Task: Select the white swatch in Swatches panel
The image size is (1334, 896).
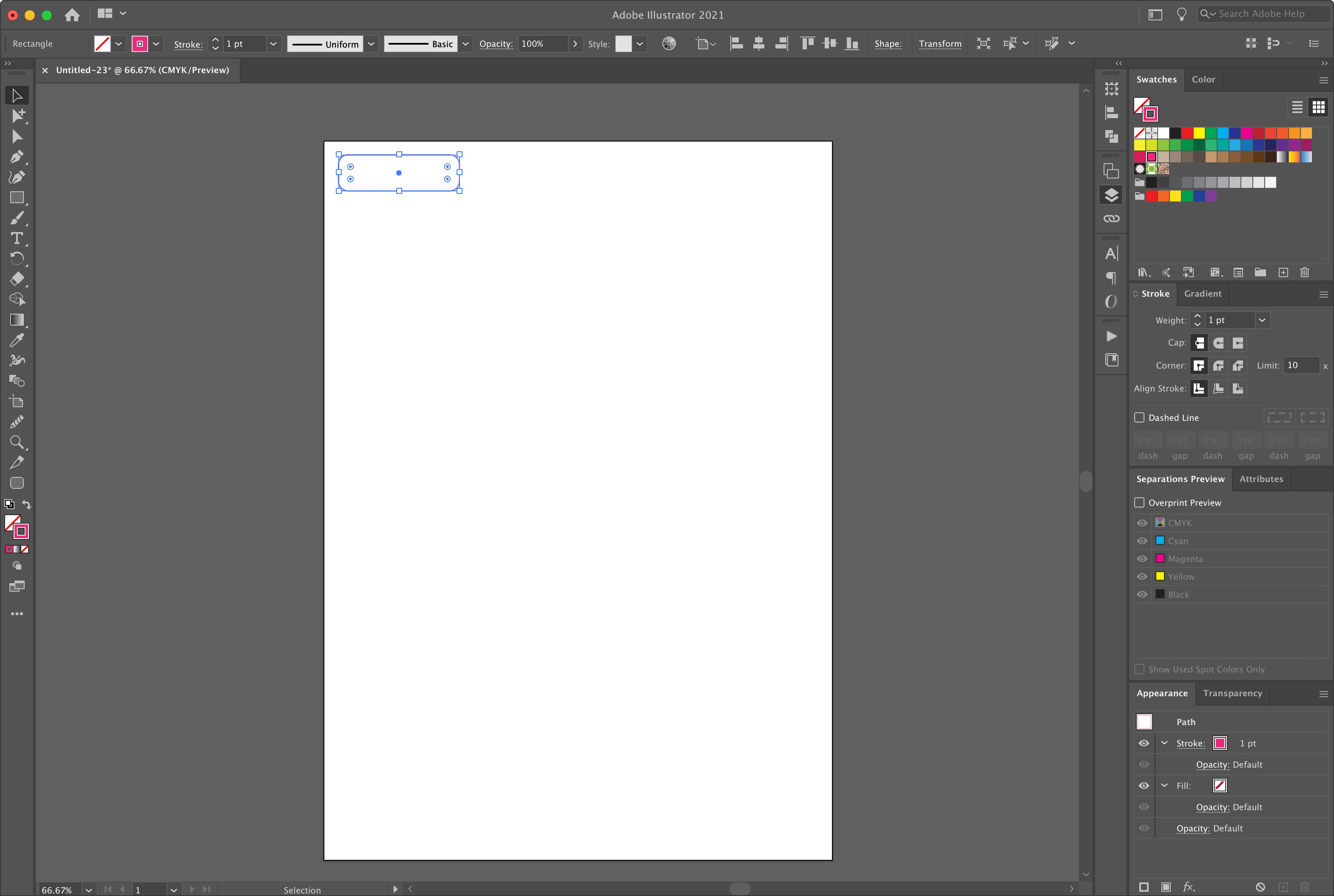Action: tap(1163, 133)
